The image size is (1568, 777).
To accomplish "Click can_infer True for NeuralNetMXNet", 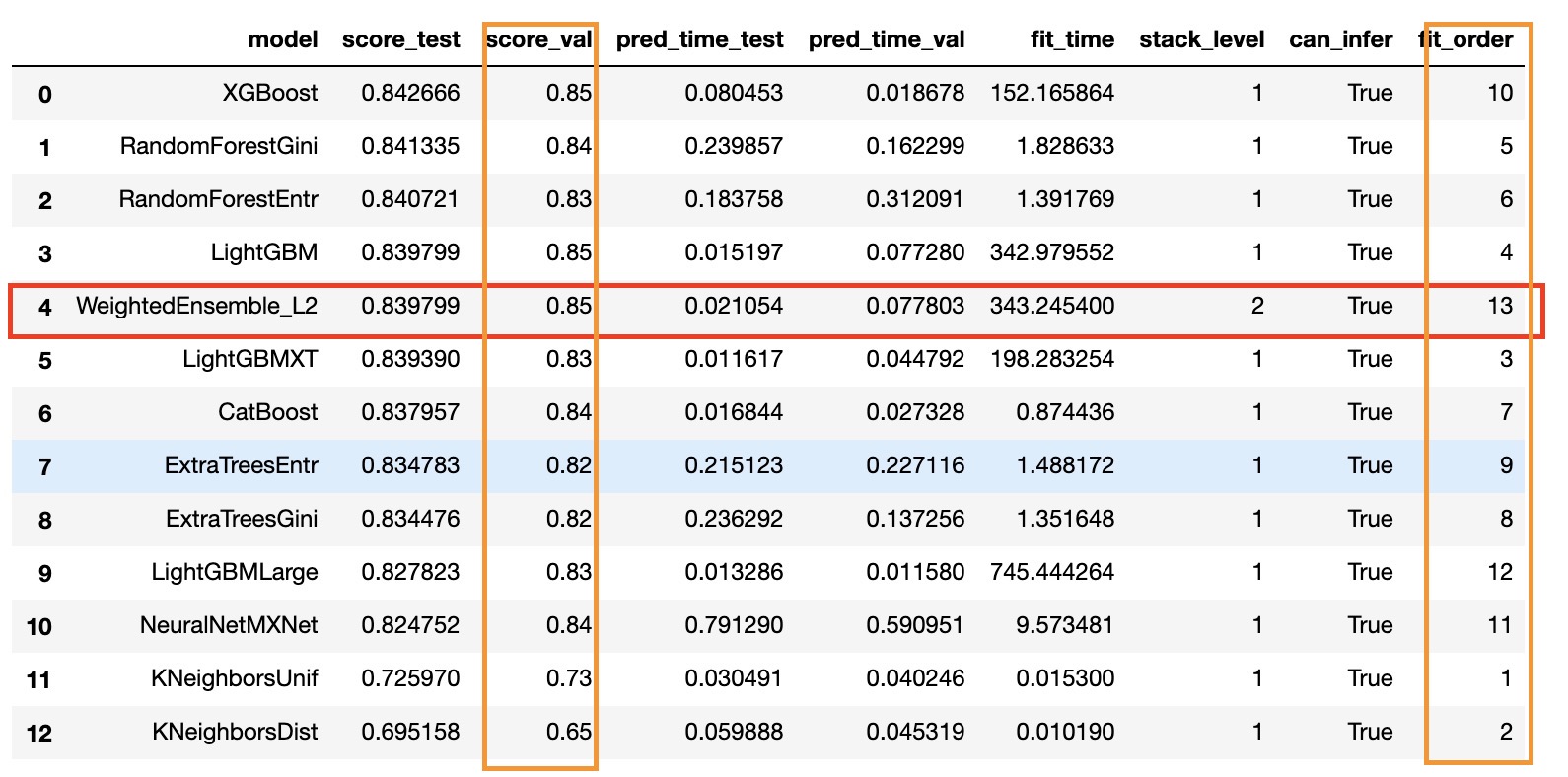I will pyautogui.click(x=1370, y=625).
